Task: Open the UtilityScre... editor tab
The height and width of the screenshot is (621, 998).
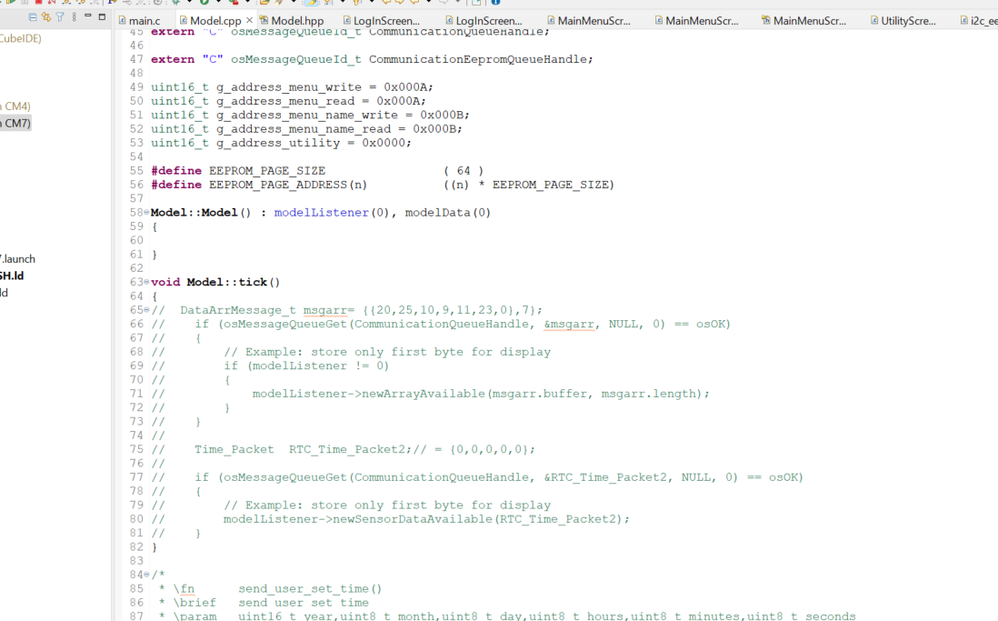Action: pyautogui.click(x=903, y=20)
